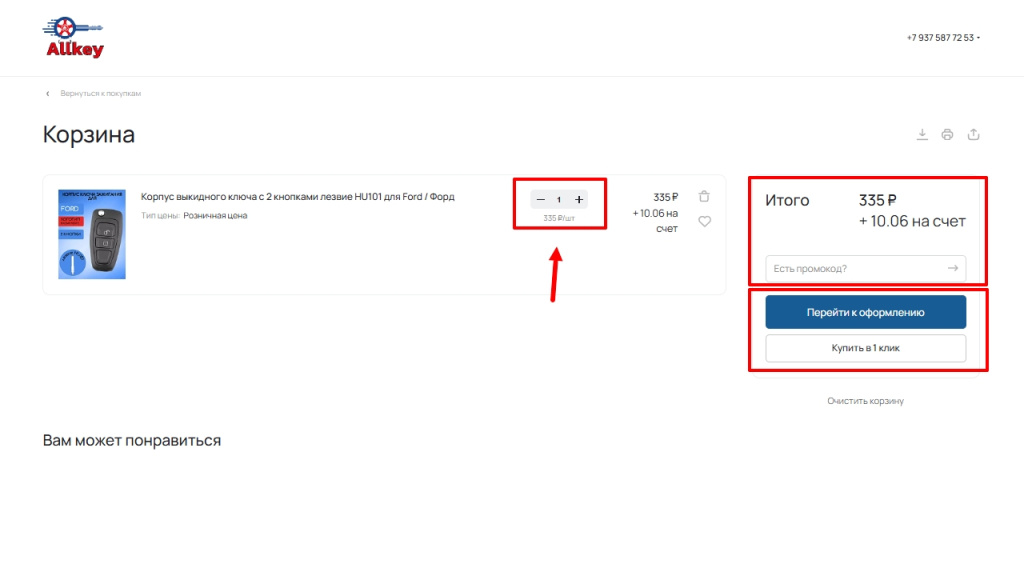The height and width of the screenshot is (576, 1024).
Task: Click the back arrow near Вернуться к покупкам
Action: [x=47, y=93]
